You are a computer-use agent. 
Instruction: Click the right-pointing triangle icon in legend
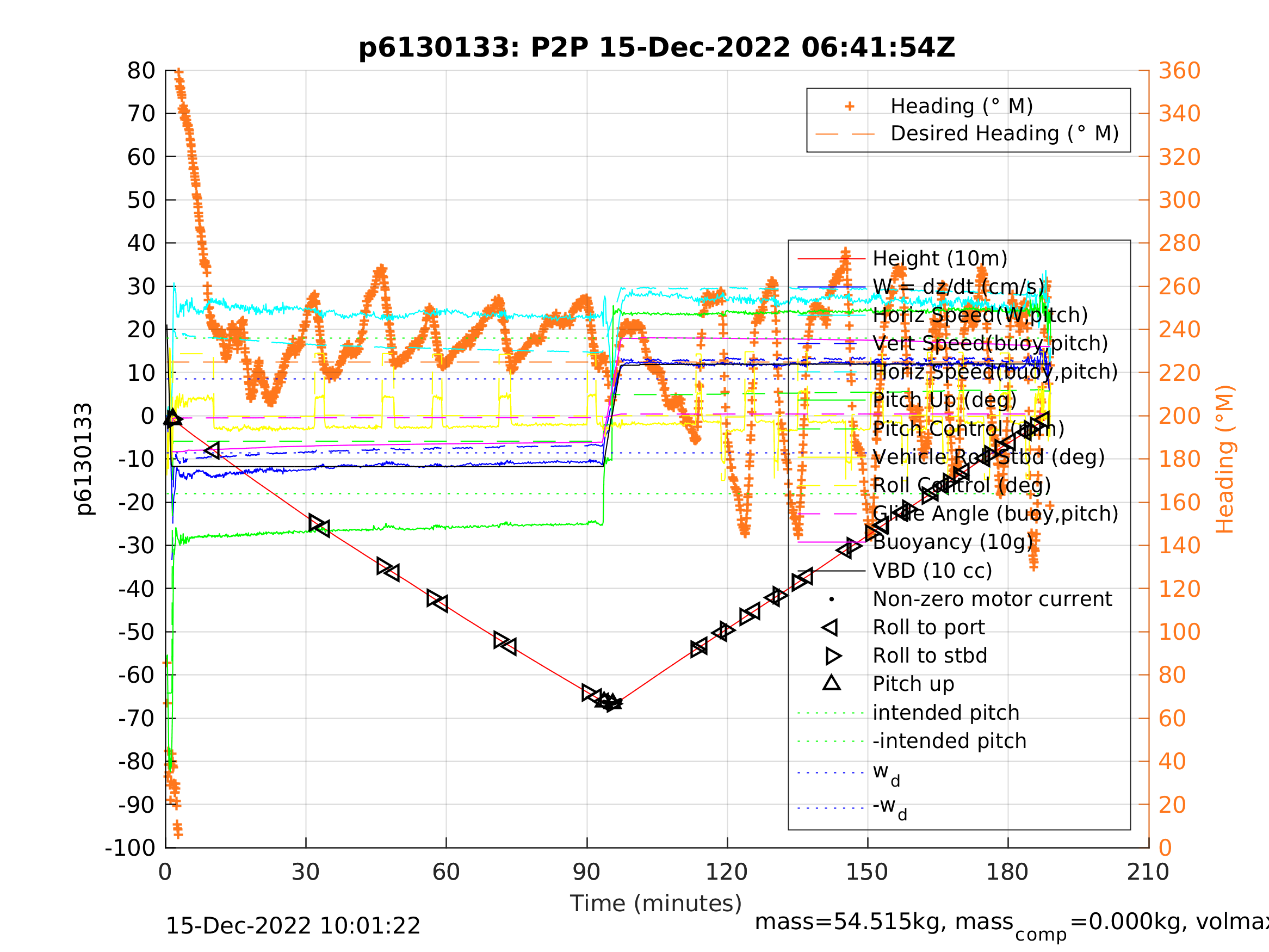coord(833,656)
